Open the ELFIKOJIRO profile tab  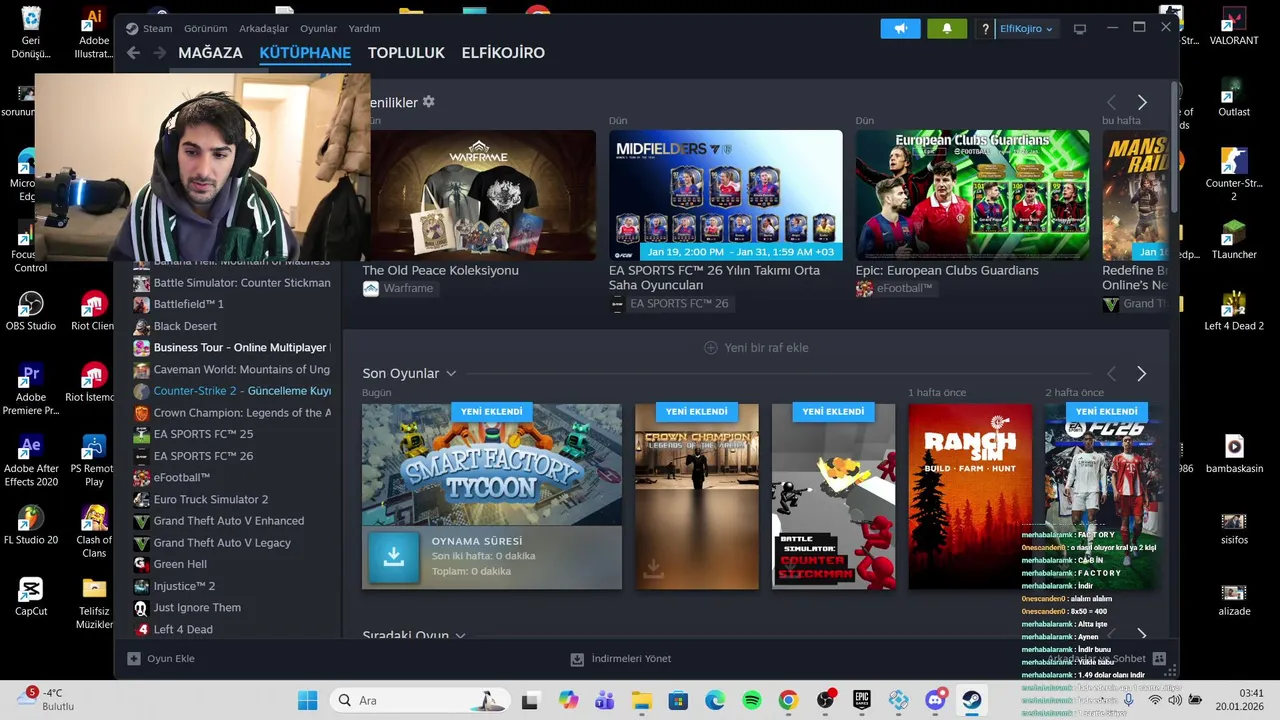coord(503,53)
